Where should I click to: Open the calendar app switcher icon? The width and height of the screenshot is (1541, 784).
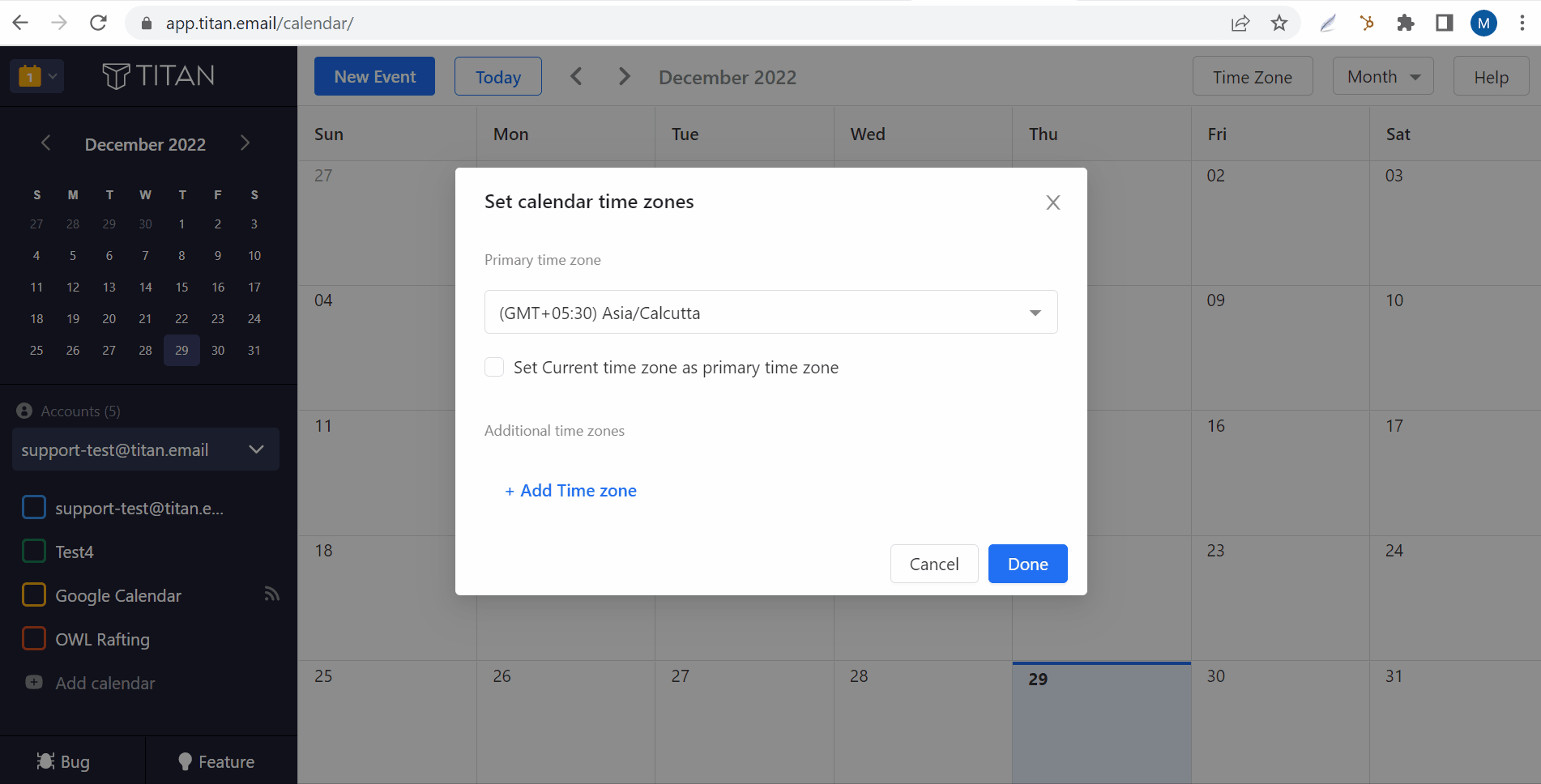(x=36, y=77)
